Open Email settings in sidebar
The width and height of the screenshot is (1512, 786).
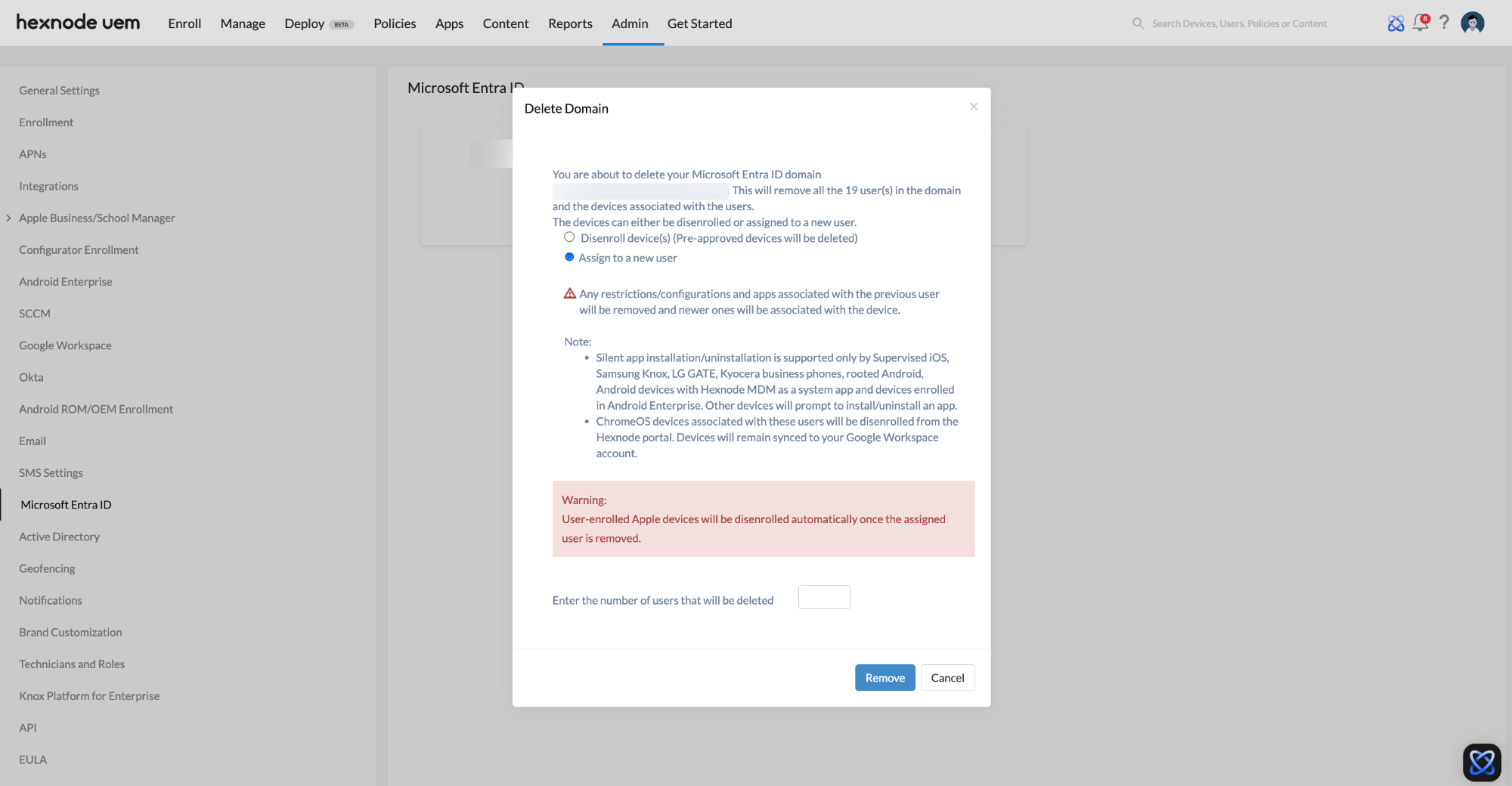[33, 441]
